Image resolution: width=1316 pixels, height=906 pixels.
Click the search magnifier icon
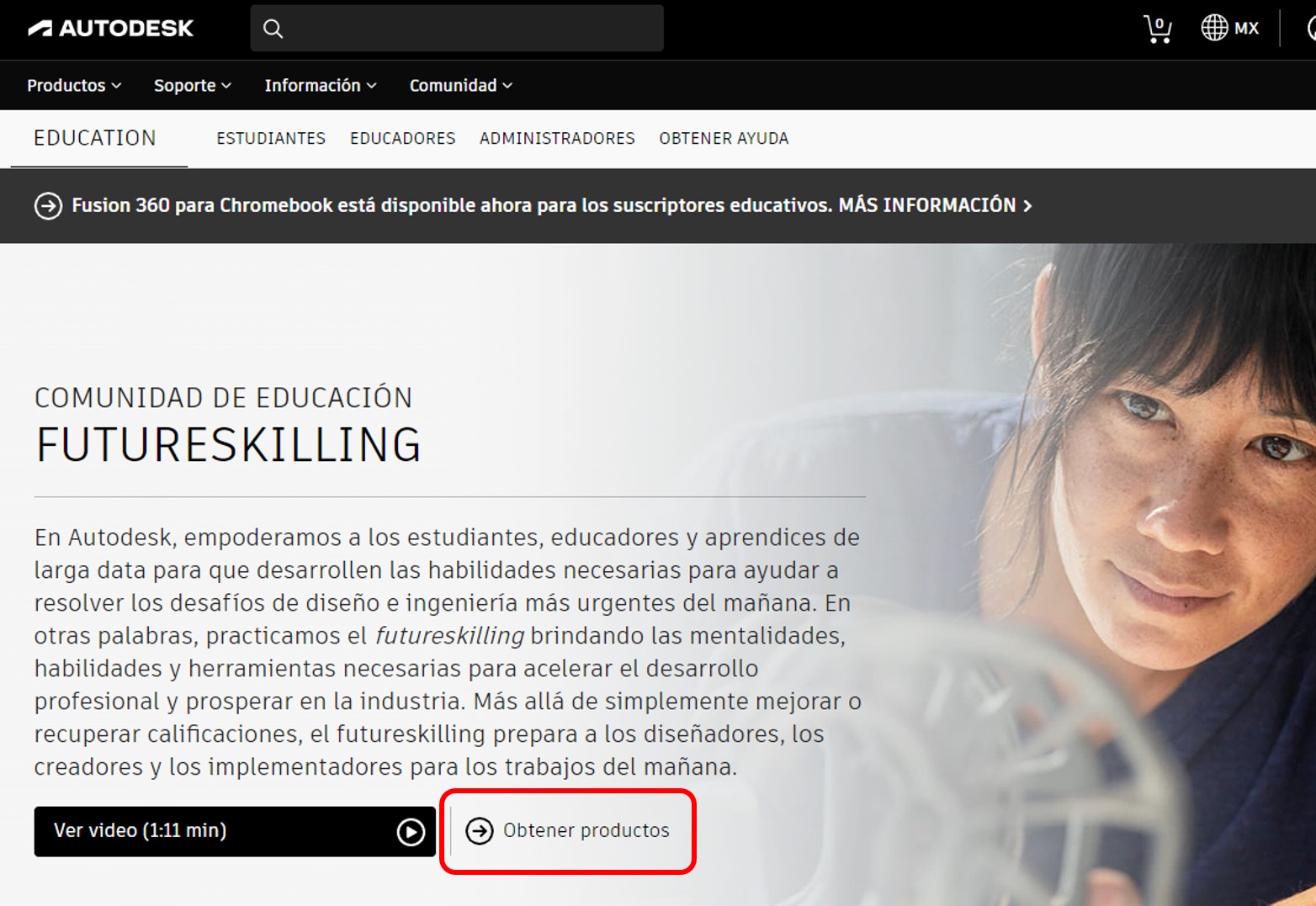[273, 29]
